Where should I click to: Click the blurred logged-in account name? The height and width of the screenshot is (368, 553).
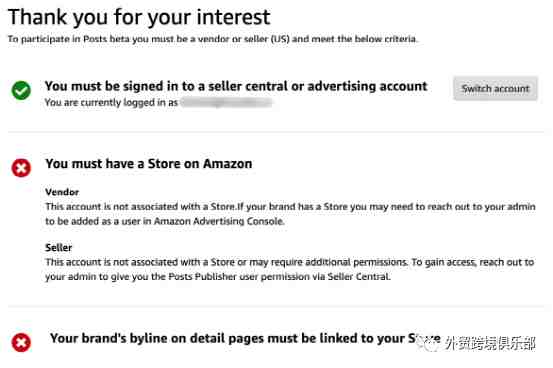(226, 102)
